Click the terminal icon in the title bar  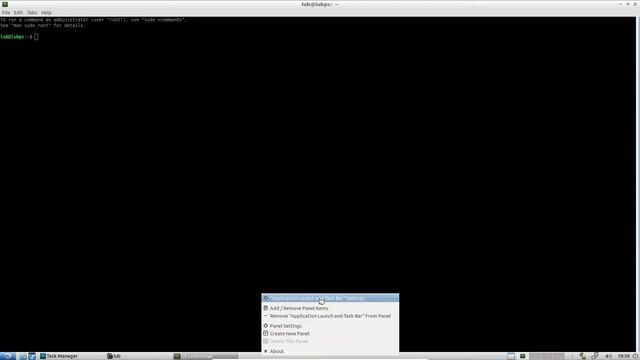pyautogui.click(x=4, y=4)
